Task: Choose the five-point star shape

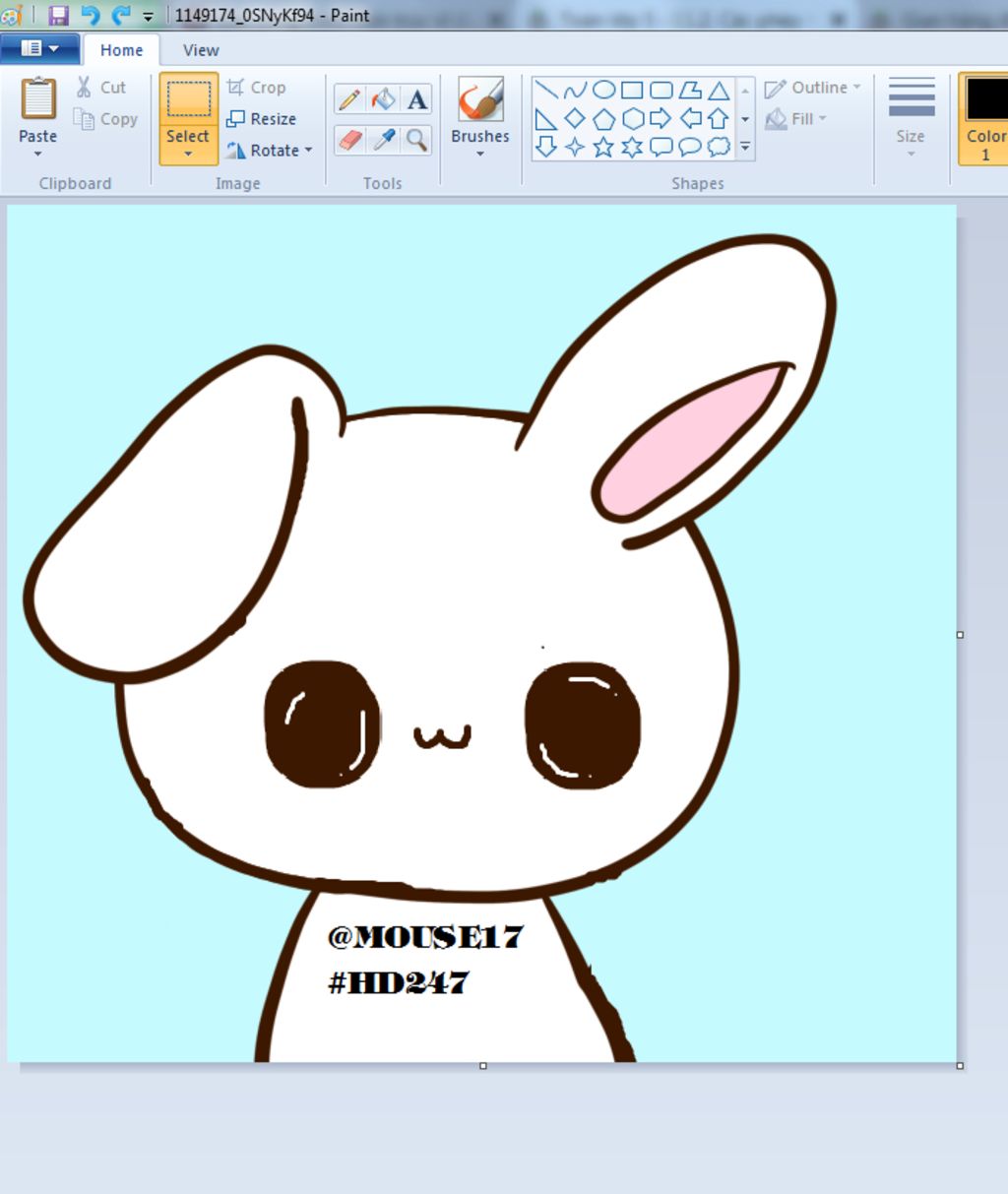Action: (603, 147)
